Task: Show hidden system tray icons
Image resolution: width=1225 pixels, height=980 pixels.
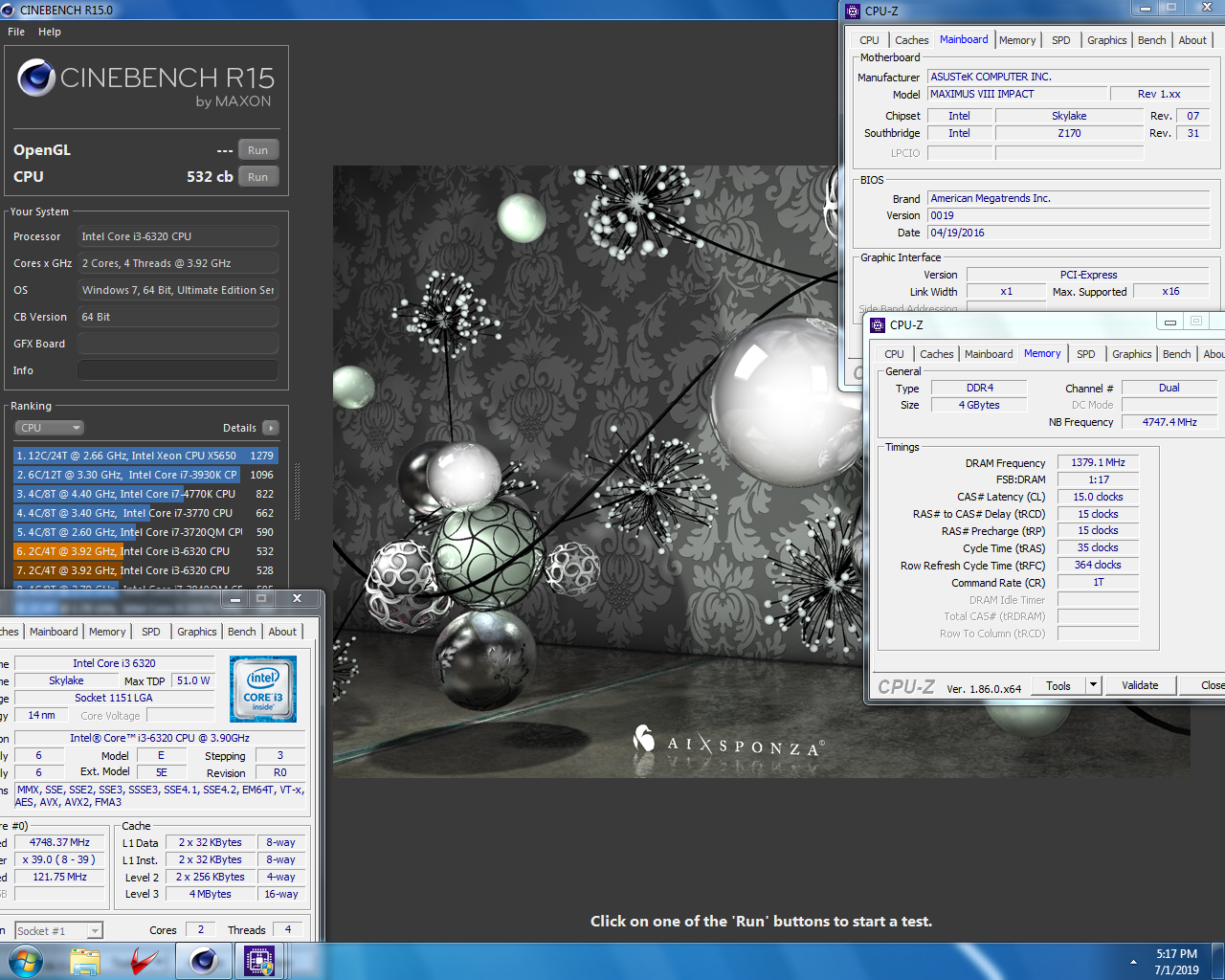Action: (x=1133, y=962)
